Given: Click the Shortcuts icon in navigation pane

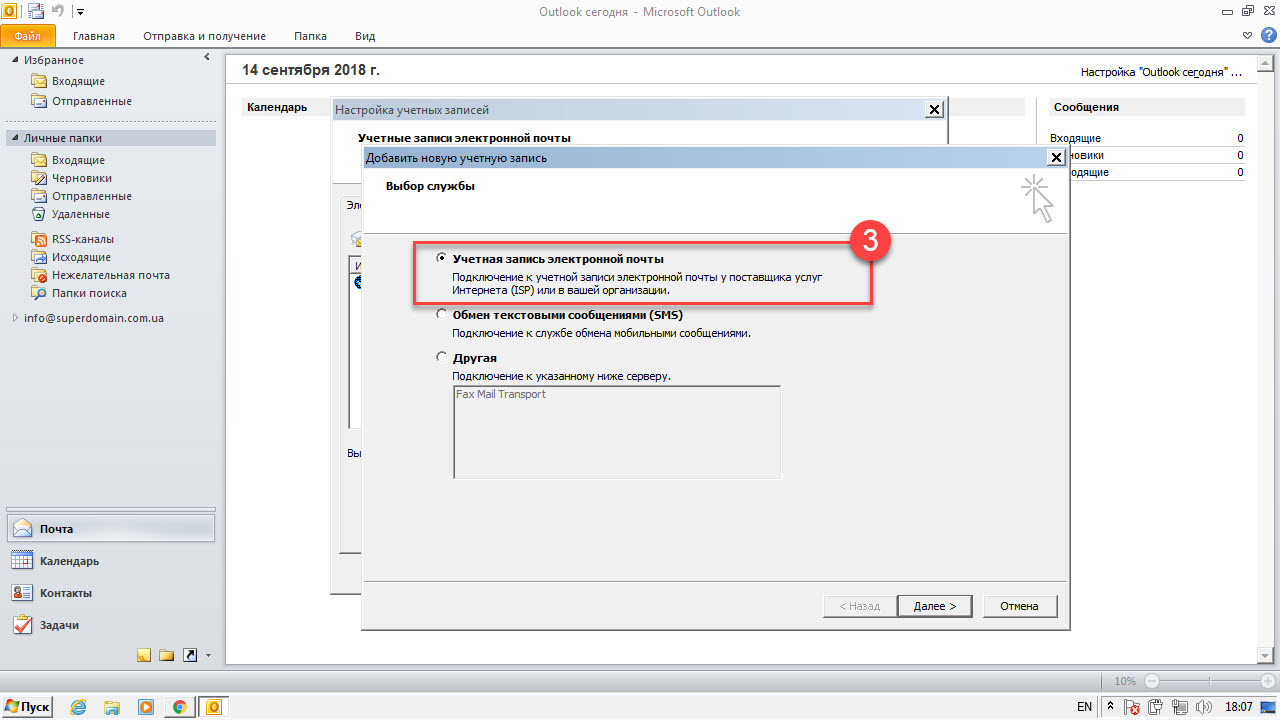Looking at the screenshot, I should 189,655.
